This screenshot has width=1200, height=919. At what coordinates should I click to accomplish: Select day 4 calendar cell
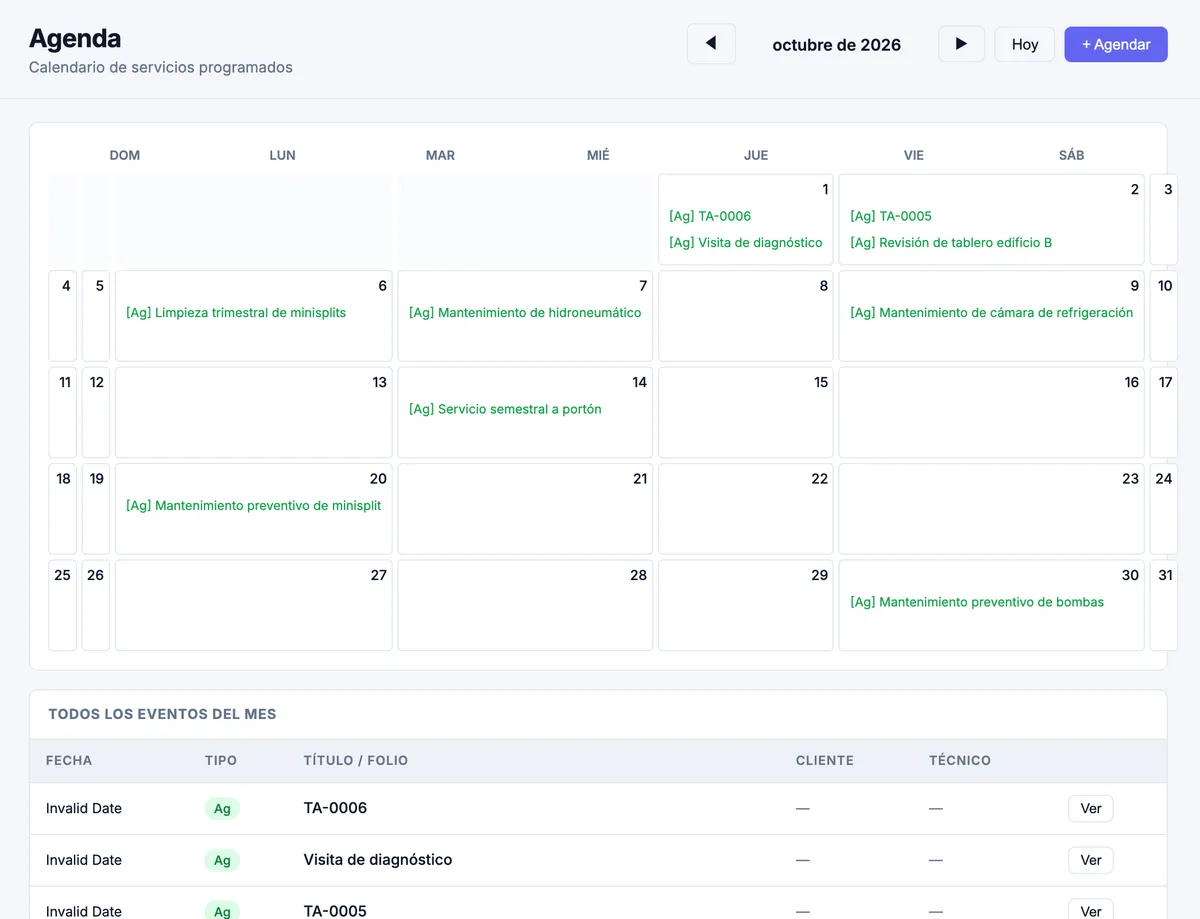coord(63,316)
